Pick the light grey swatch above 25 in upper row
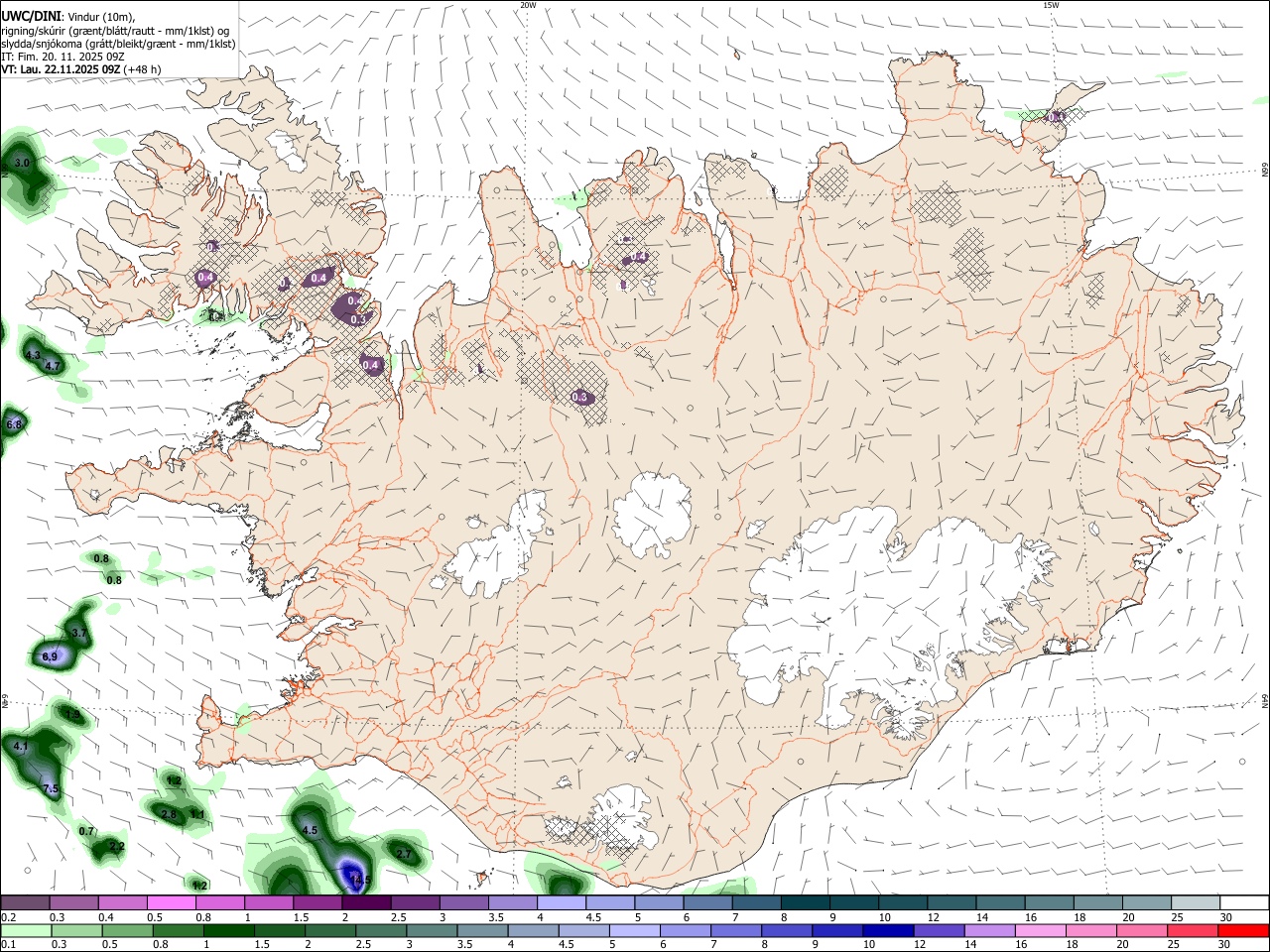 tap(1194, 903)
